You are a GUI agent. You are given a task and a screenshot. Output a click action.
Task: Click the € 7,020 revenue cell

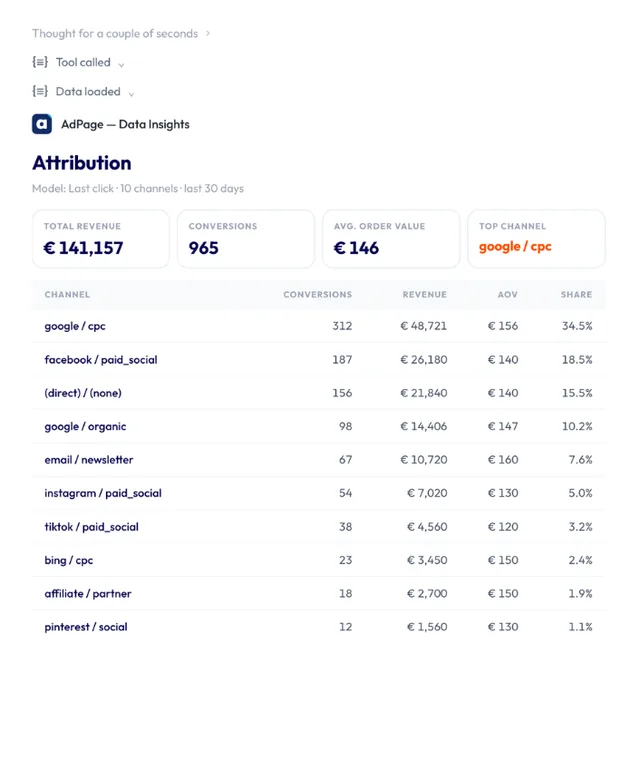point(427,492)
